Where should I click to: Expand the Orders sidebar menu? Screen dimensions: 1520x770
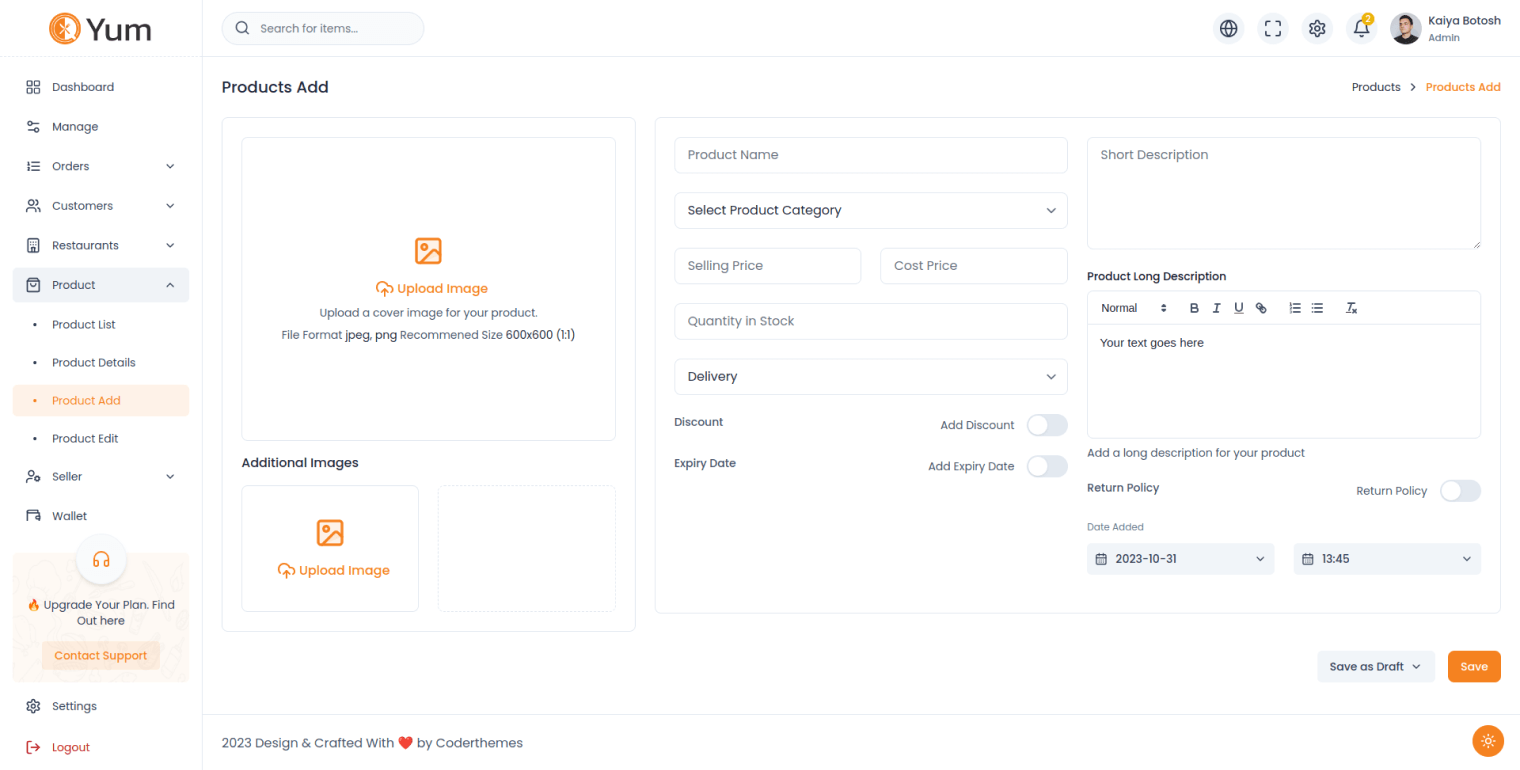pyautogui.click(x=100, y=166)
